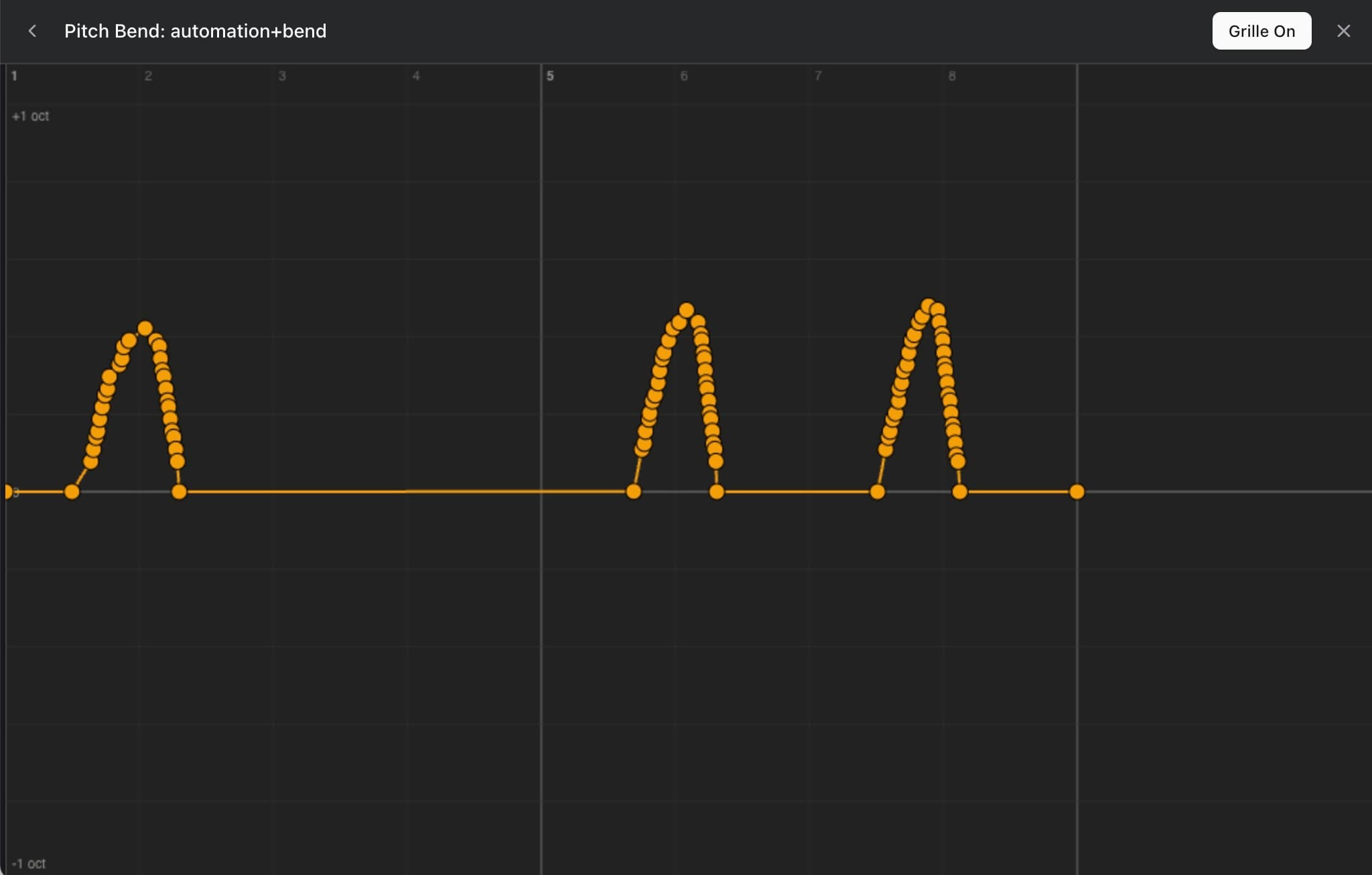
Task: Click the Pitch Bend: automation+bend title
Action: pyautogui.click(x=195, y=31)
